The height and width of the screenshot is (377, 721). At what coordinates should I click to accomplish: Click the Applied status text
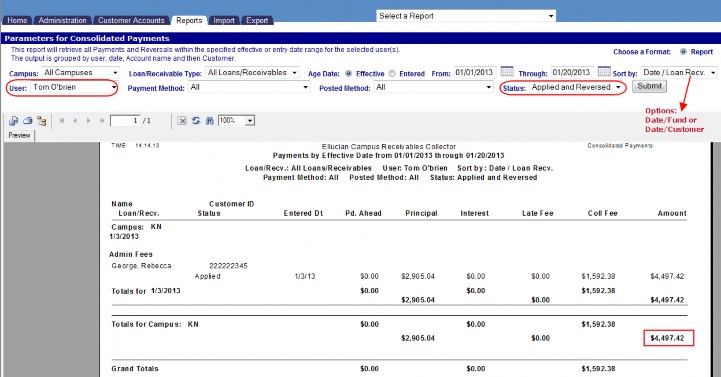pyautogui.click(x=207, y=276)
